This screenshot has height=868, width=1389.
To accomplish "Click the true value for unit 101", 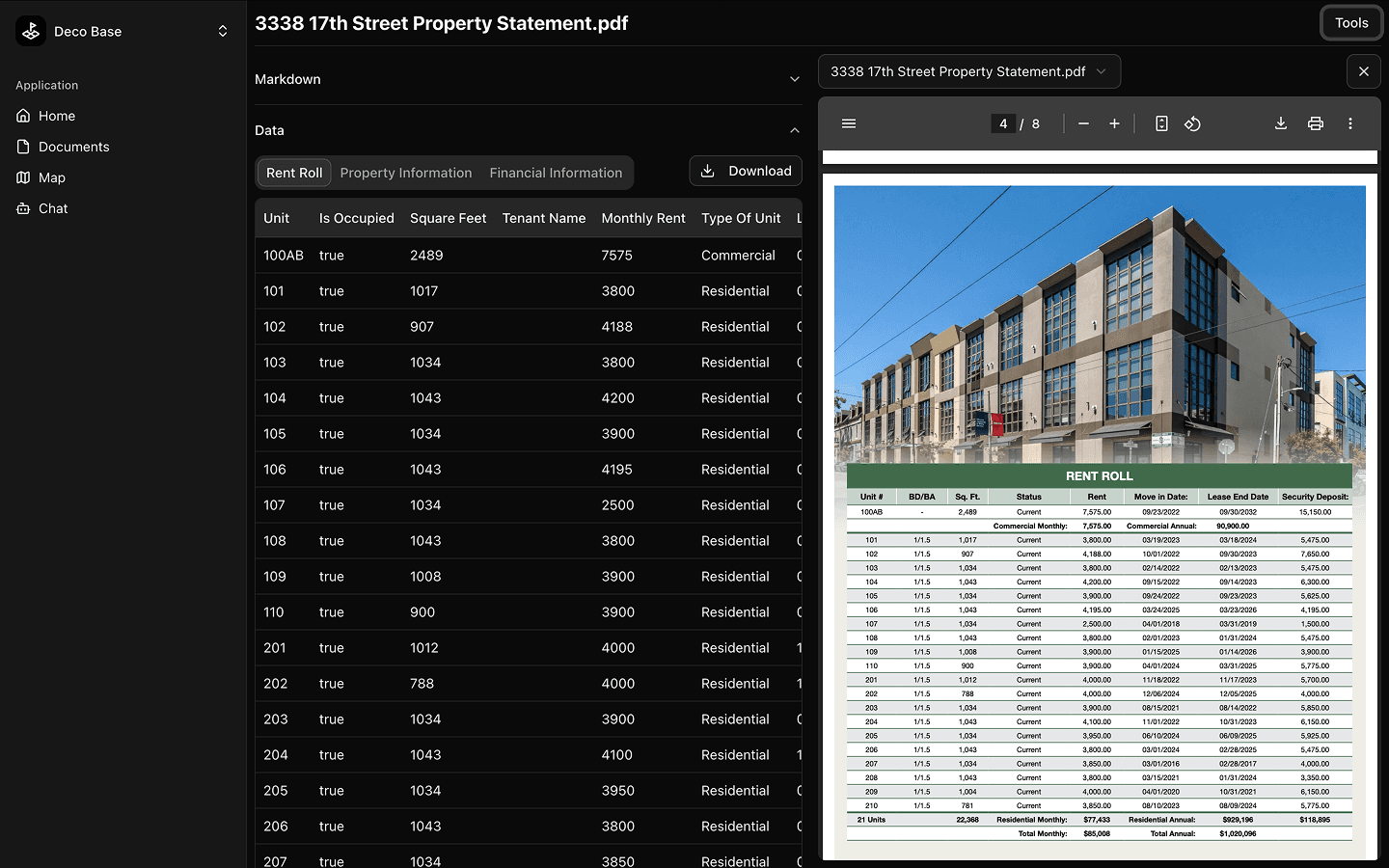I will click(332, 291).
